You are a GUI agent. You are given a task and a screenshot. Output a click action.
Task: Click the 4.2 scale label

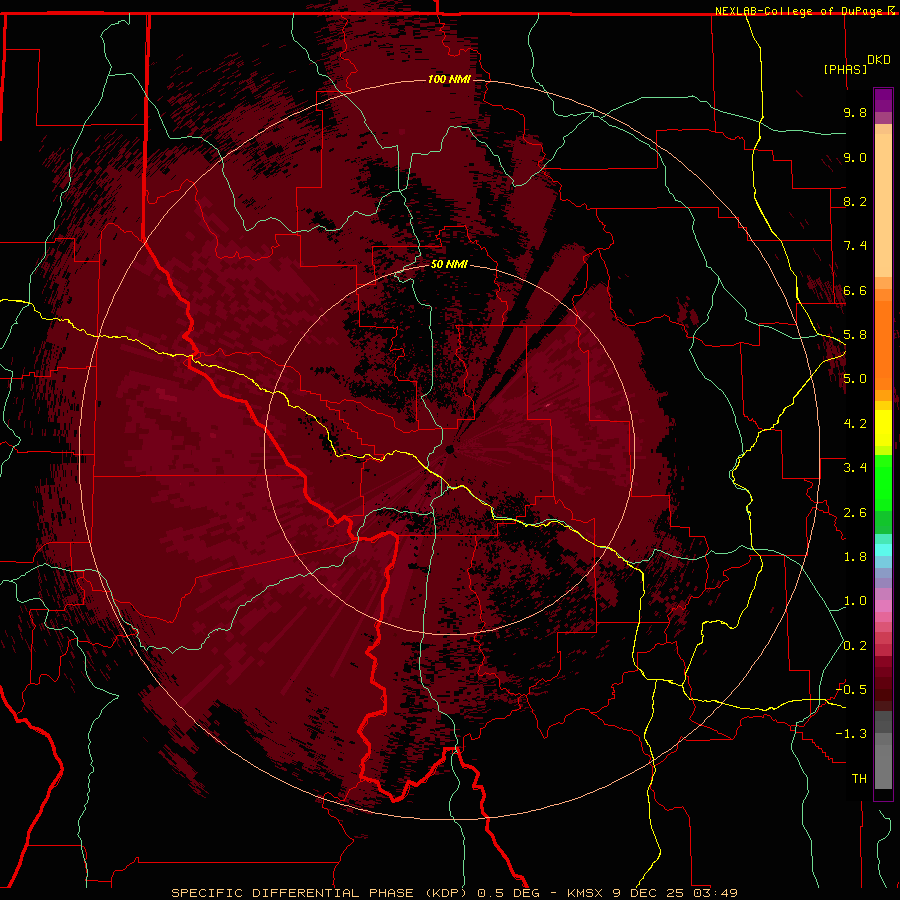[855, 424]
